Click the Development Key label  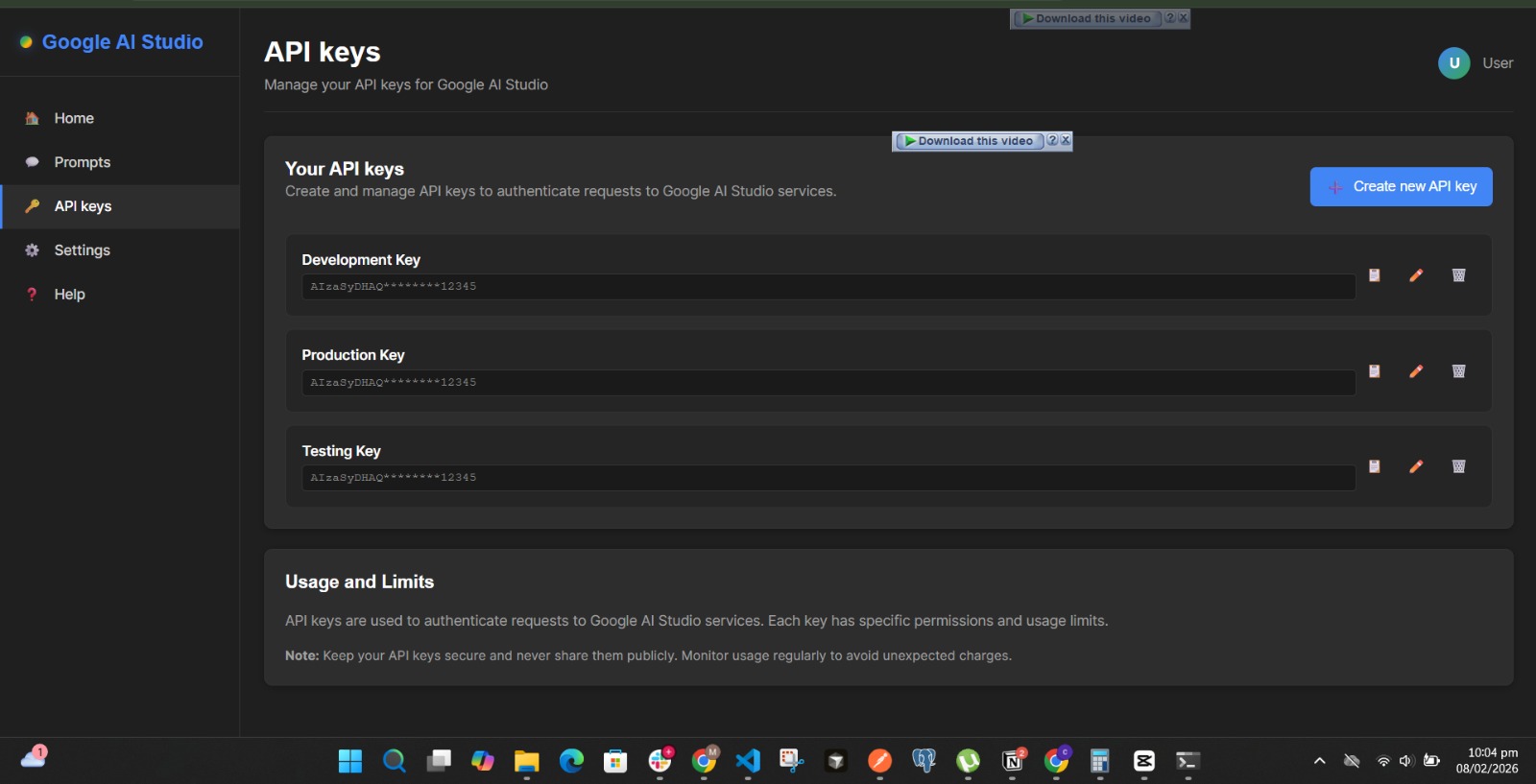tap(361, 260)
